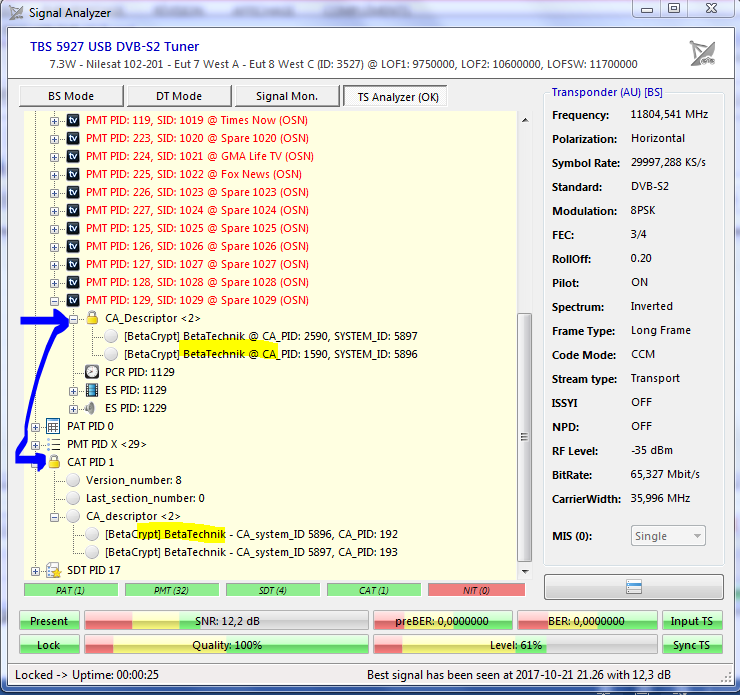Expand the SDT PID 17 tree node
Viewport: 740px width, 695px height.
click(x=37, y=570)
